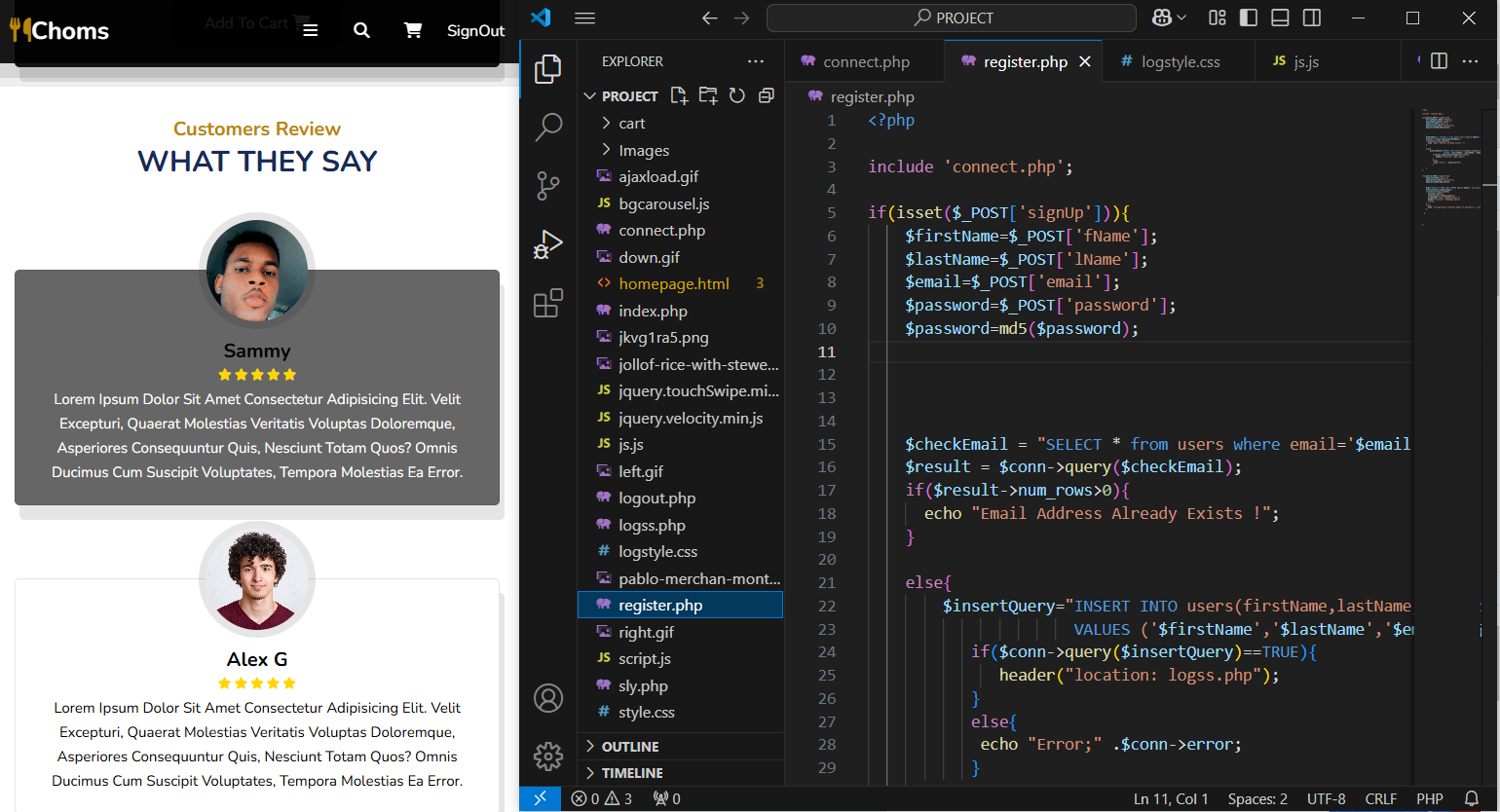Open the Manage settings gear
The image size is (1500, 812).
[548, 756]
